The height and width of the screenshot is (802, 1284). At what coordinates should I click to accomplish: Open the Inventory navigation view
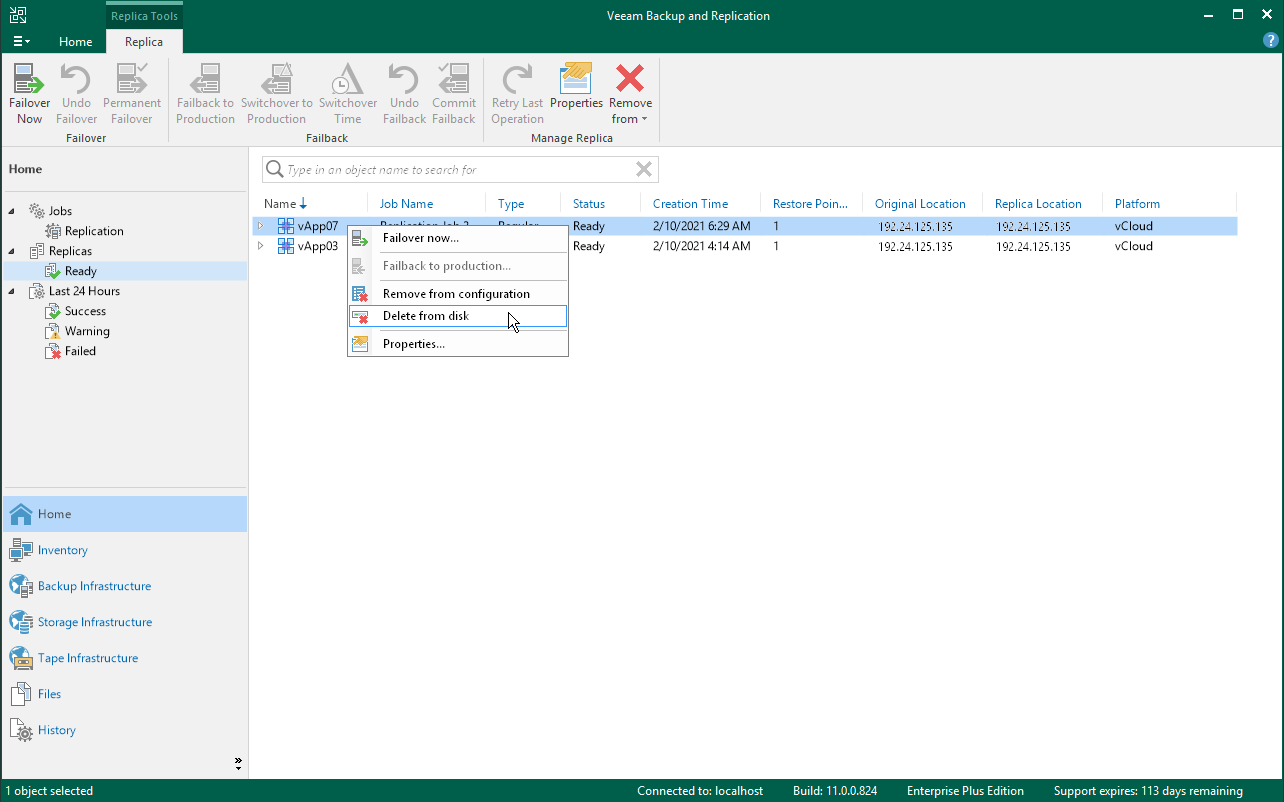pos(125,550)
